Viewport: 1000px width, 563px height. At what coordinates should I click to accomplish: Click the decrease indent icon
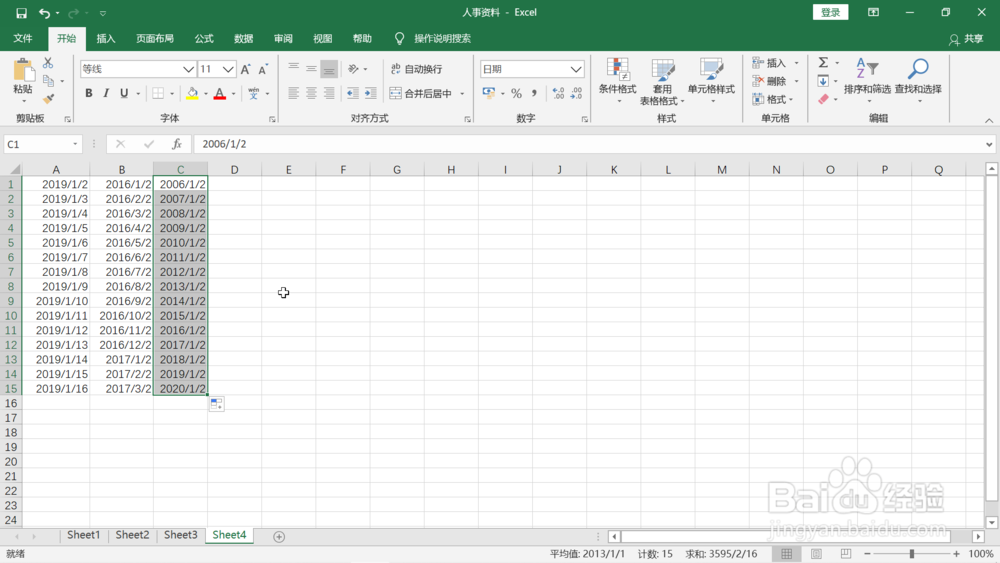[353, 93]
